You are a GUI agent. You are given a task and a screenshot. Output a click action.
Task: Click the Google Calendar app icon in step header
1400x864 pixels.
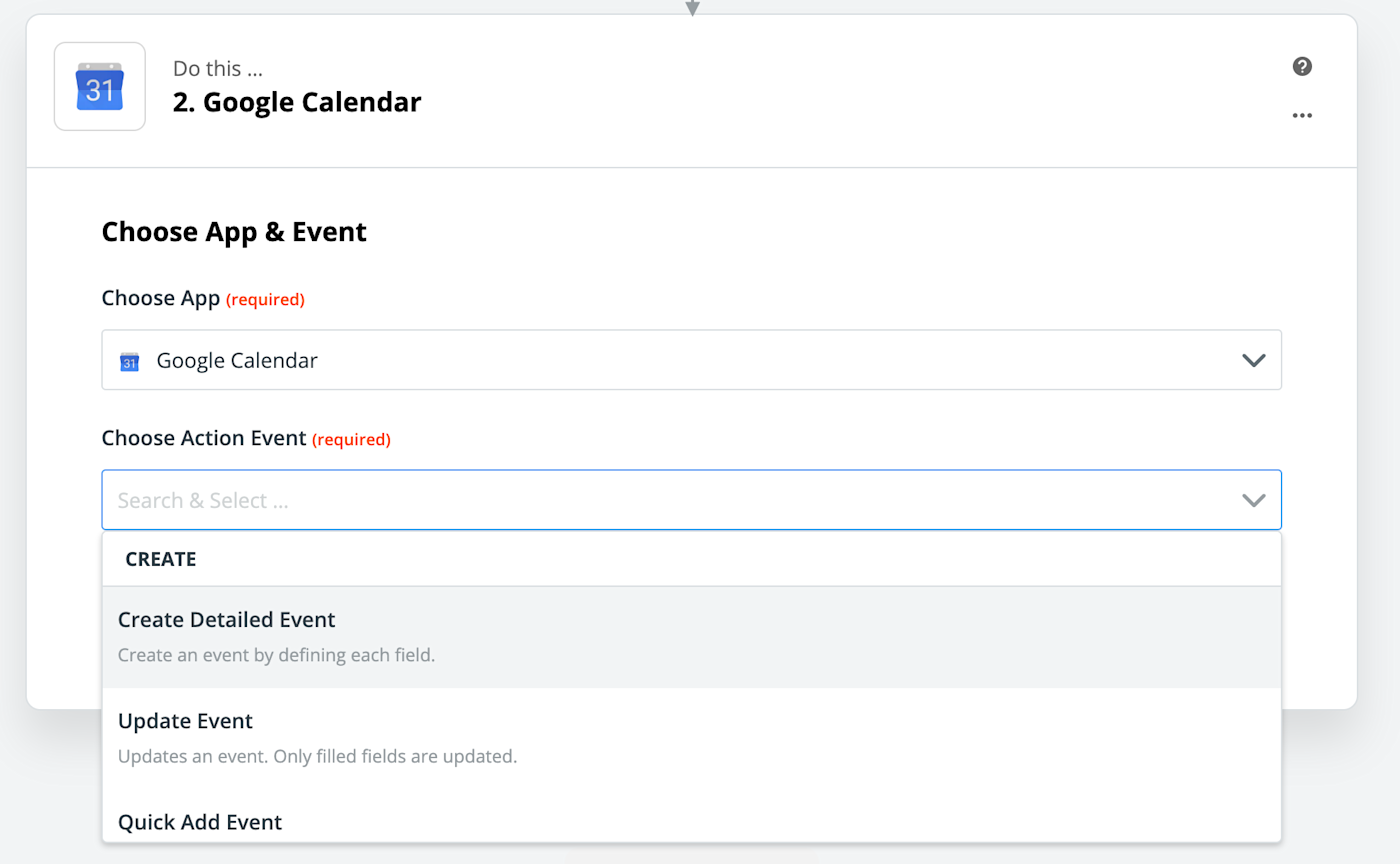99,86
